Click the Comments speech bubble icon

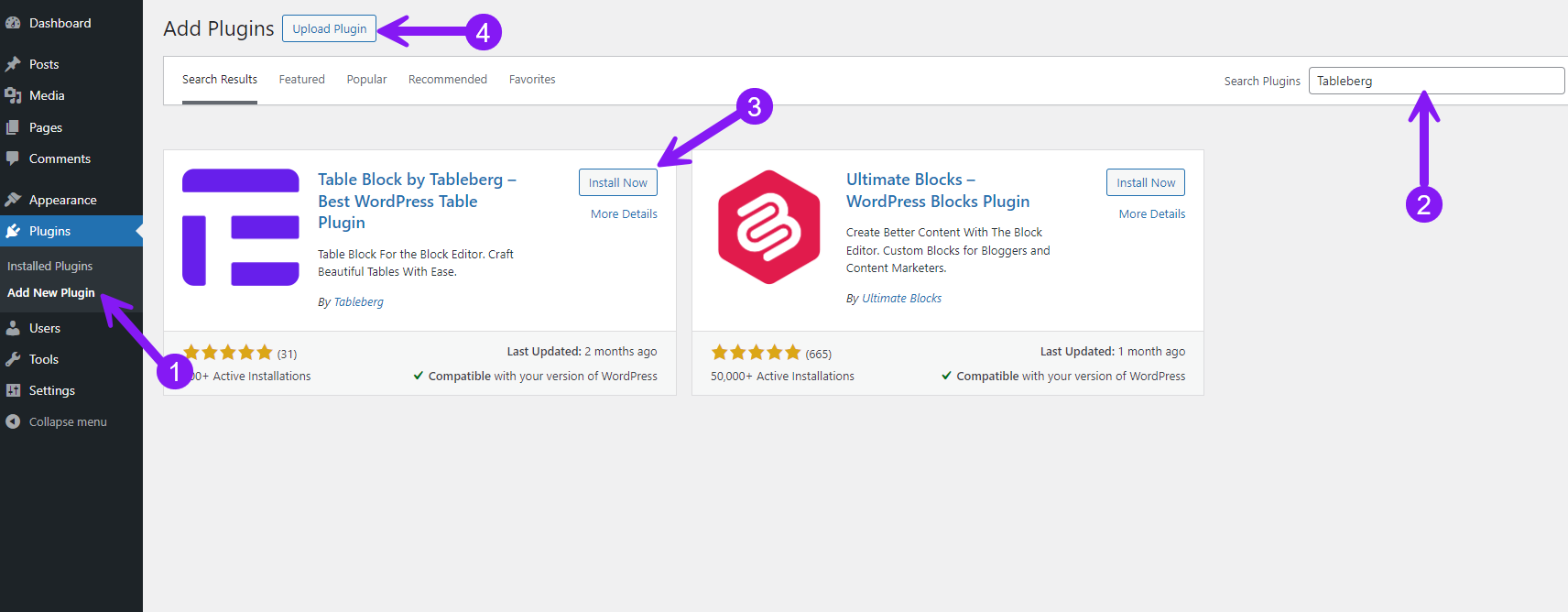[13, 158]
